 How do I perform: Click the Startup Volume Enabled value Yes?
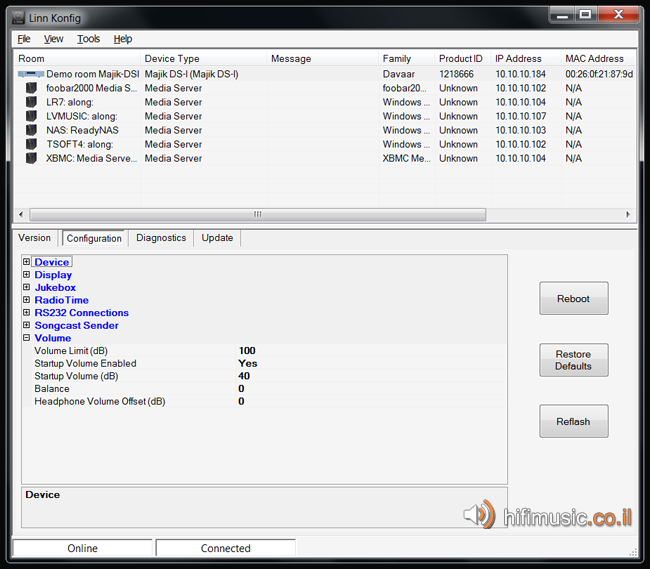[248, 363]
